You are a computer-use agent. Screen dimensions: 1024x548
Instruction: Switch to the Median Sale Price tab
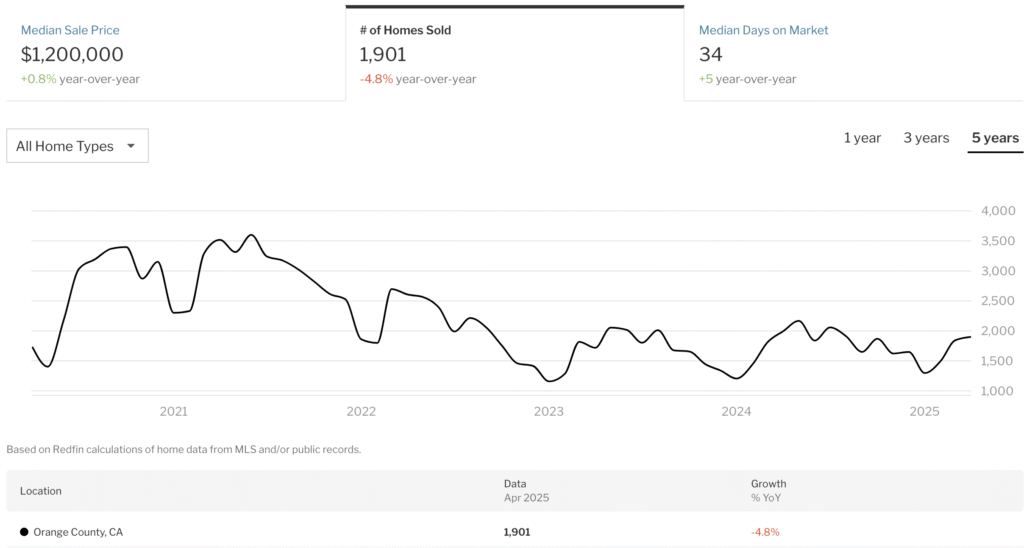point(70,30)
